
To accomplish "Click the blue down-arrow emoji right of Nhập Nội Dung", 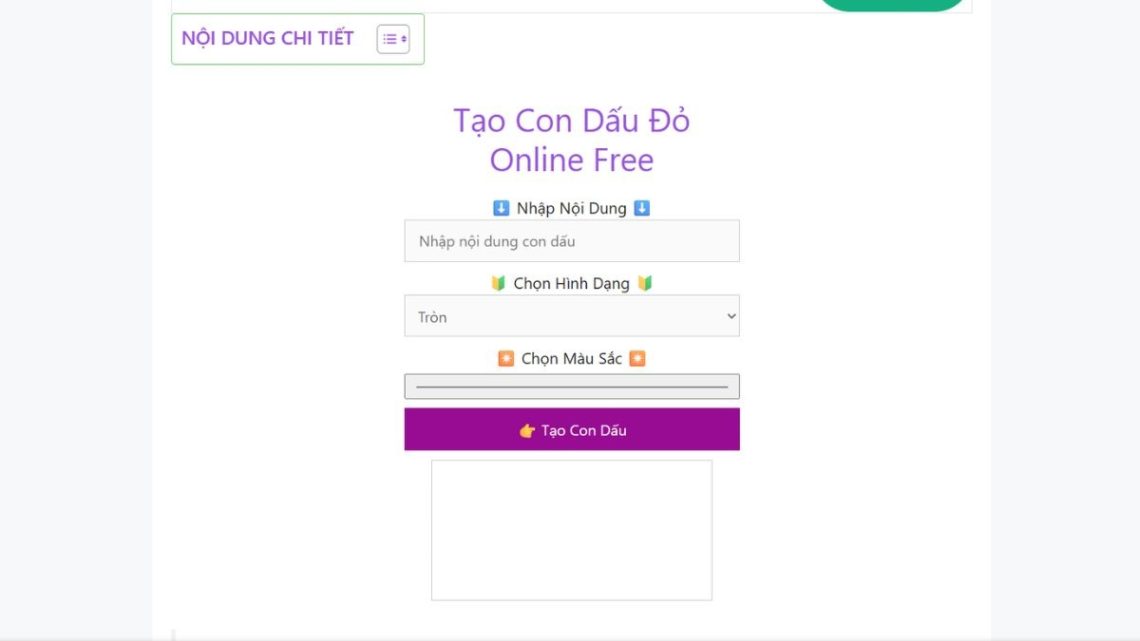I will 641,209.
